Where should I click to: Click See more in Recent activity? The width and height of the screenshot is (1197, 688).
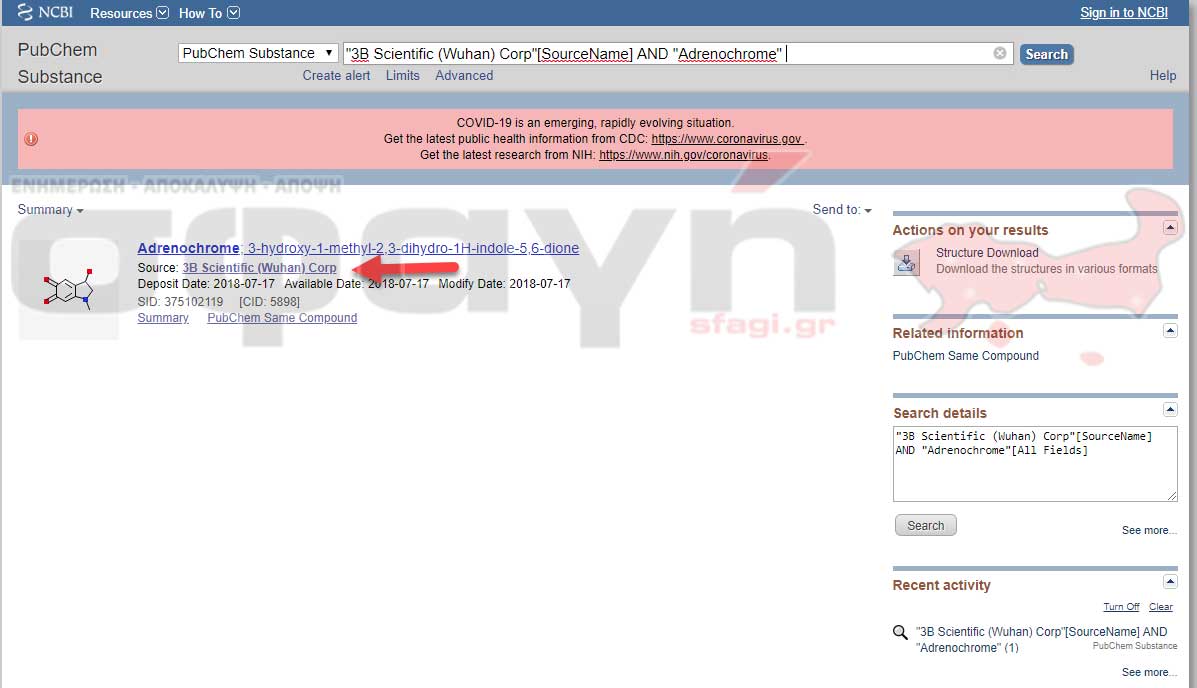point(1149,672)
